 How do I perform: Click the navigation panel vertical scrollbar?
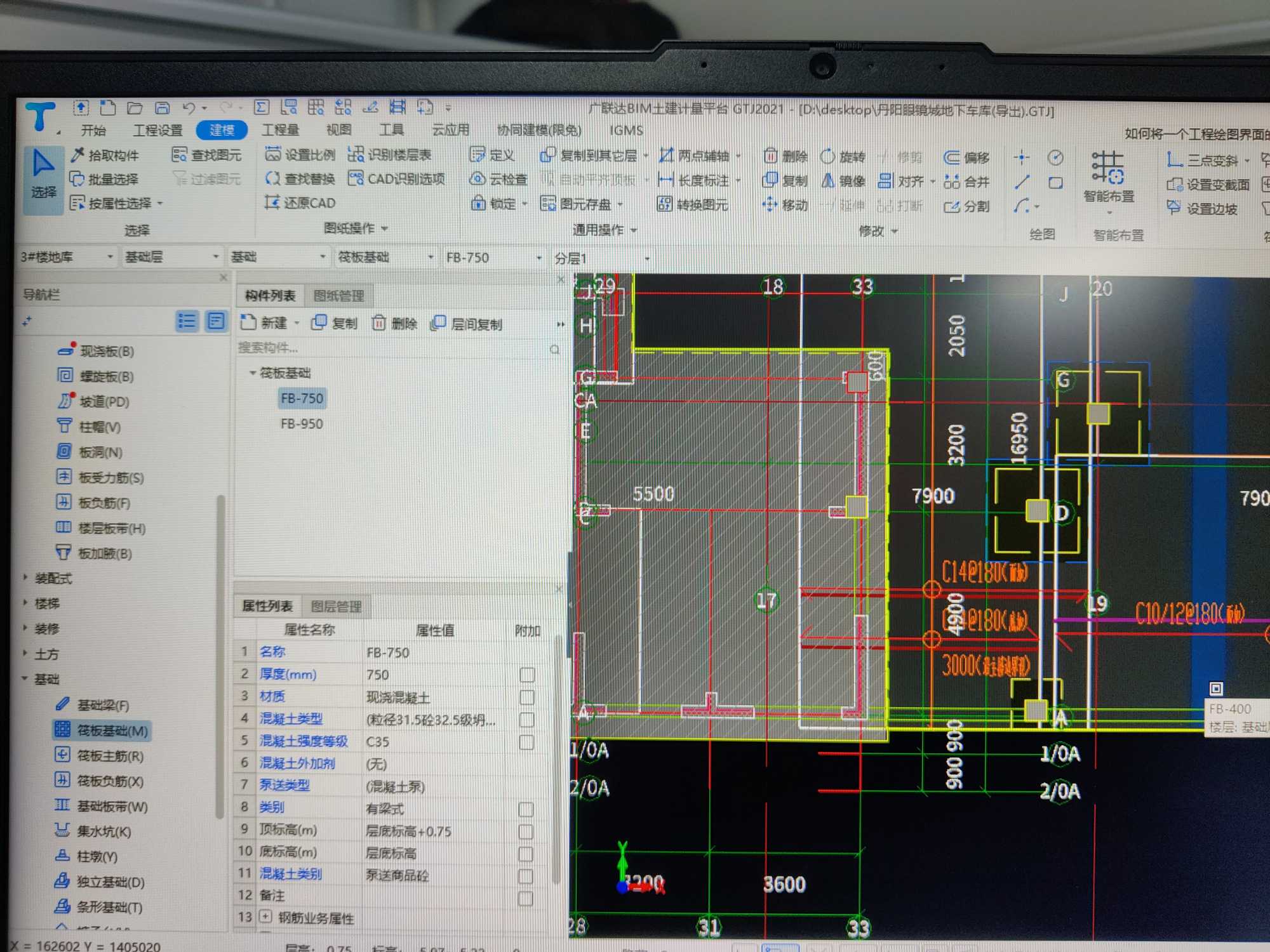point(220,657)
